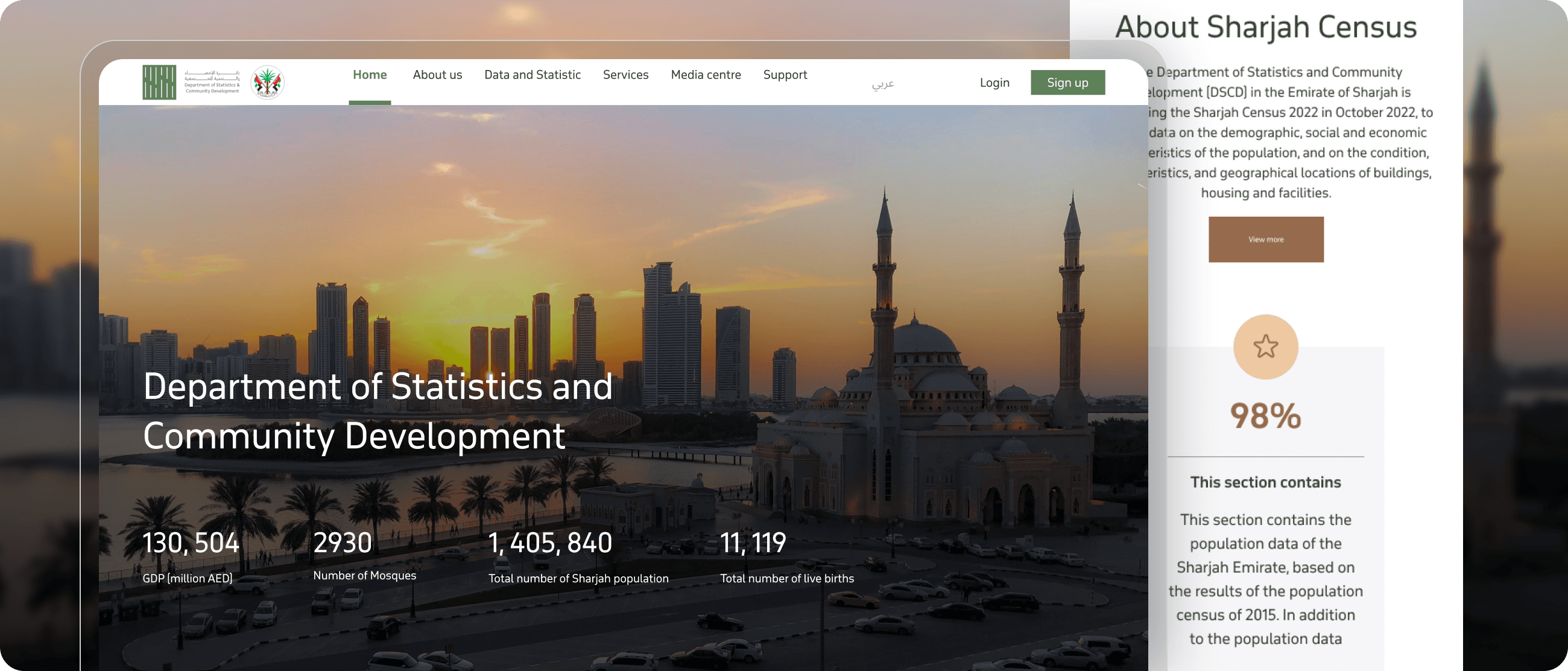The height and width of the screenshot is (671, 1568).
Task: Click the This section contains heading
Action: [x=1265, y=482]
